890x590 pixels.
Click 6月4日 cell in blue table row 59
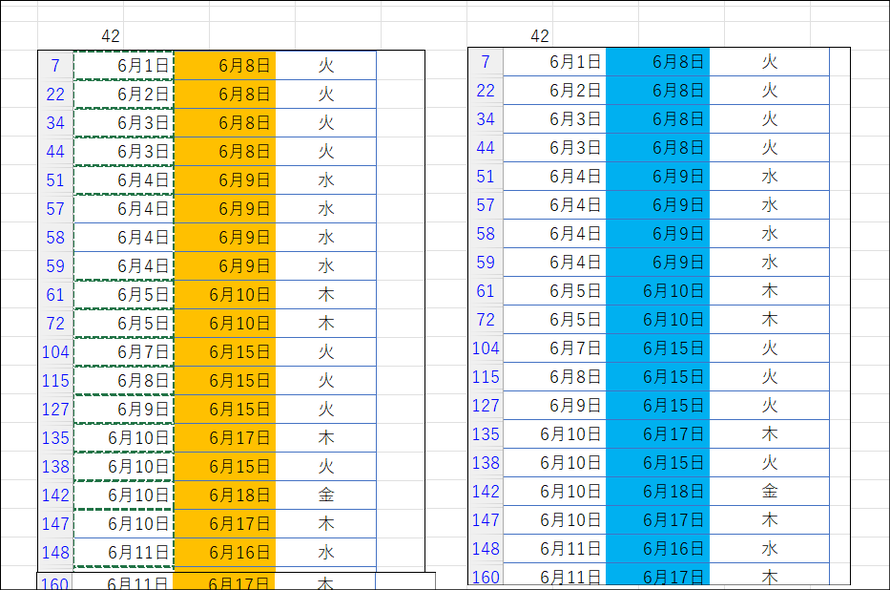tap(555, 262)
